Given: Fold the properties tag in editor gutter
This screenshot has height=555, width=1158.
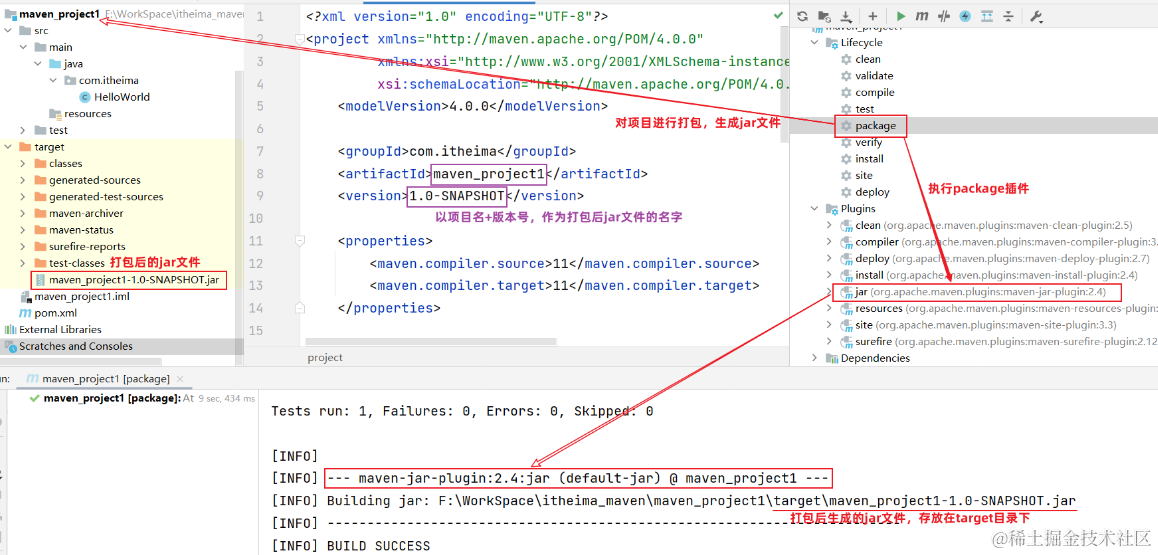Looking at the screenshot, I should pyautogui.click(x=298, y=241).
